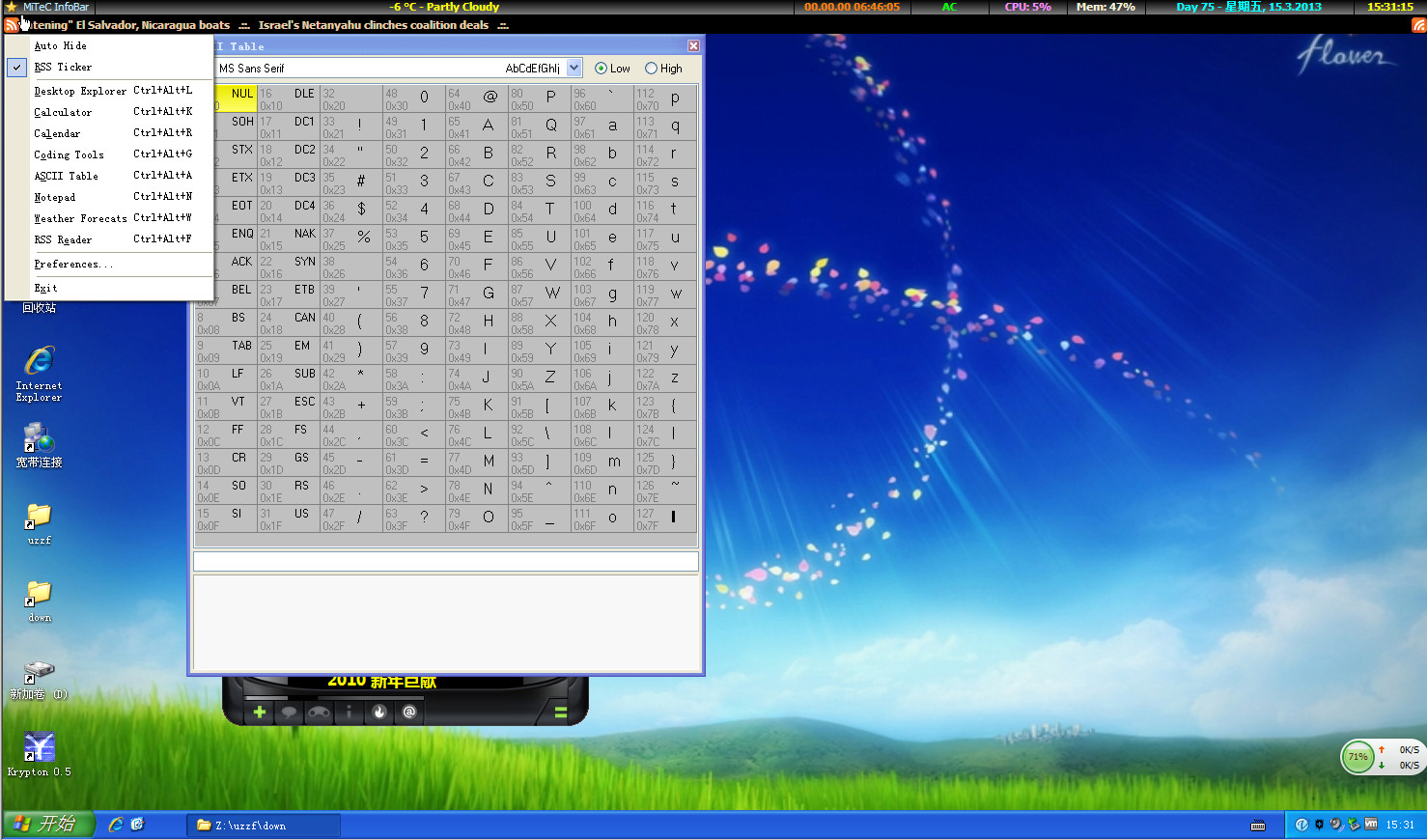Viewport: 1427px width, 840px height.
Task: Click the single-line text field below ASCII grid
Action: click(x=446, y=562)
